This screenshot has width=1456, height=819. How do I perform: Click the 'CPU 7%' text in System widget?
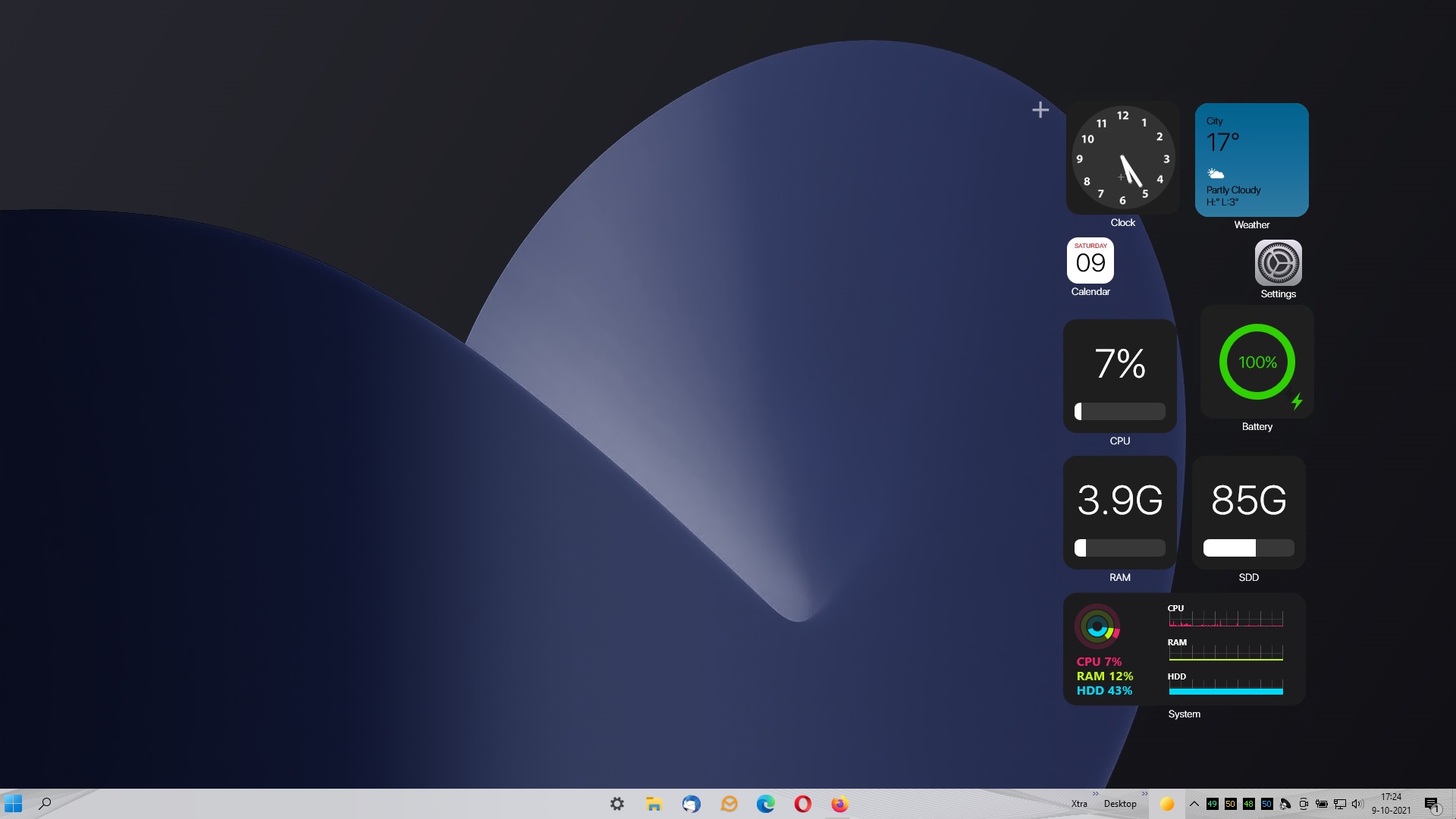1099,662
